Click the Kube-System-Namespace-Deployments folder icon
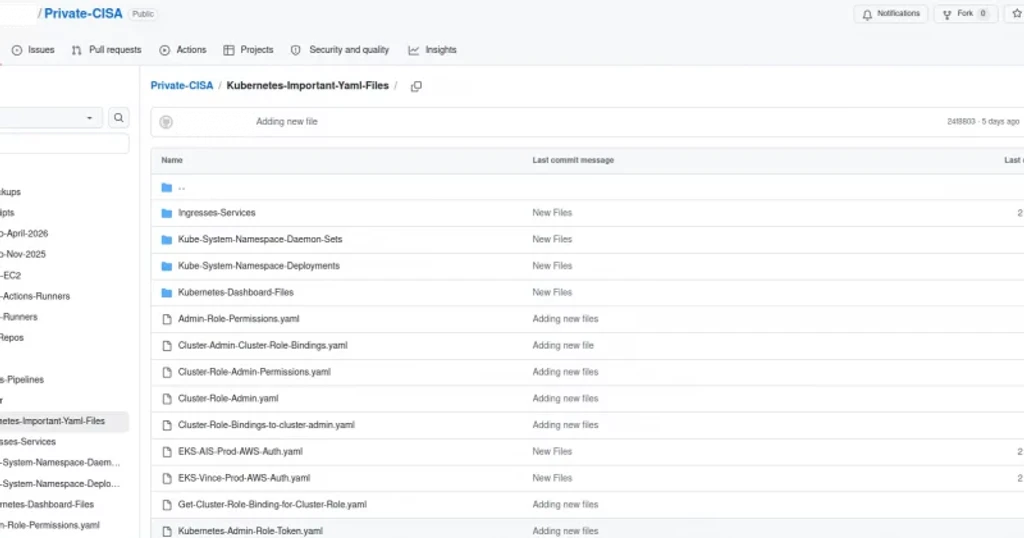Screen dimensions: 1024x538 (167, 266)
